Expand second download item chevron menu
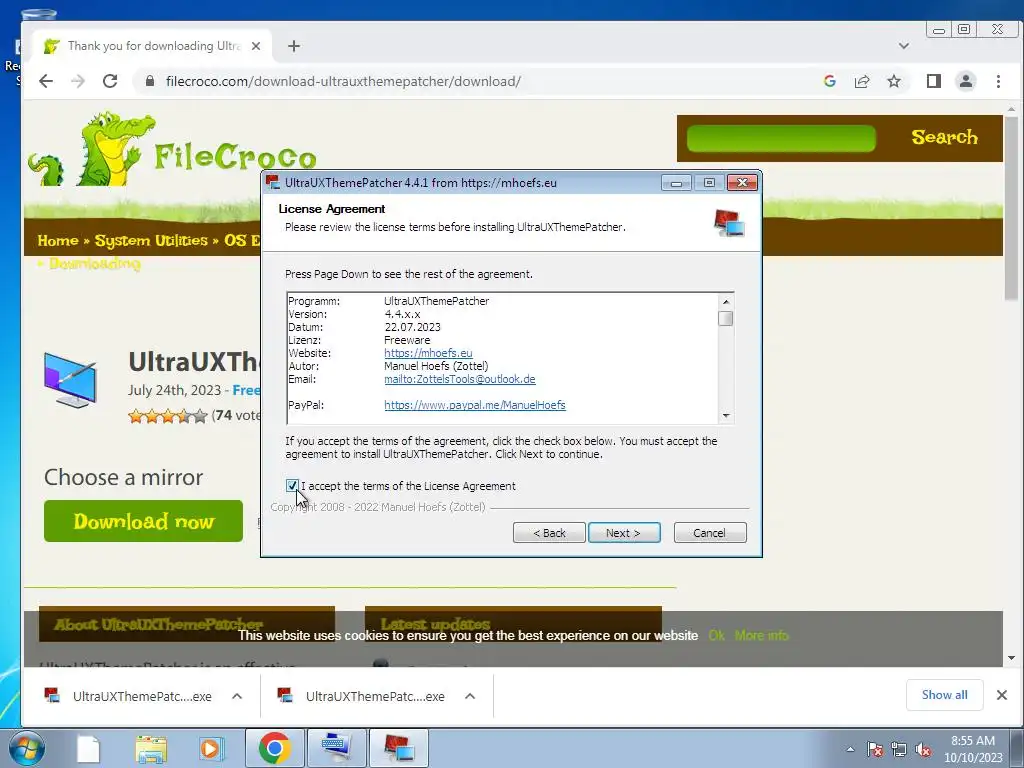This screenshot has height=768, width=1024. point(470,696)
